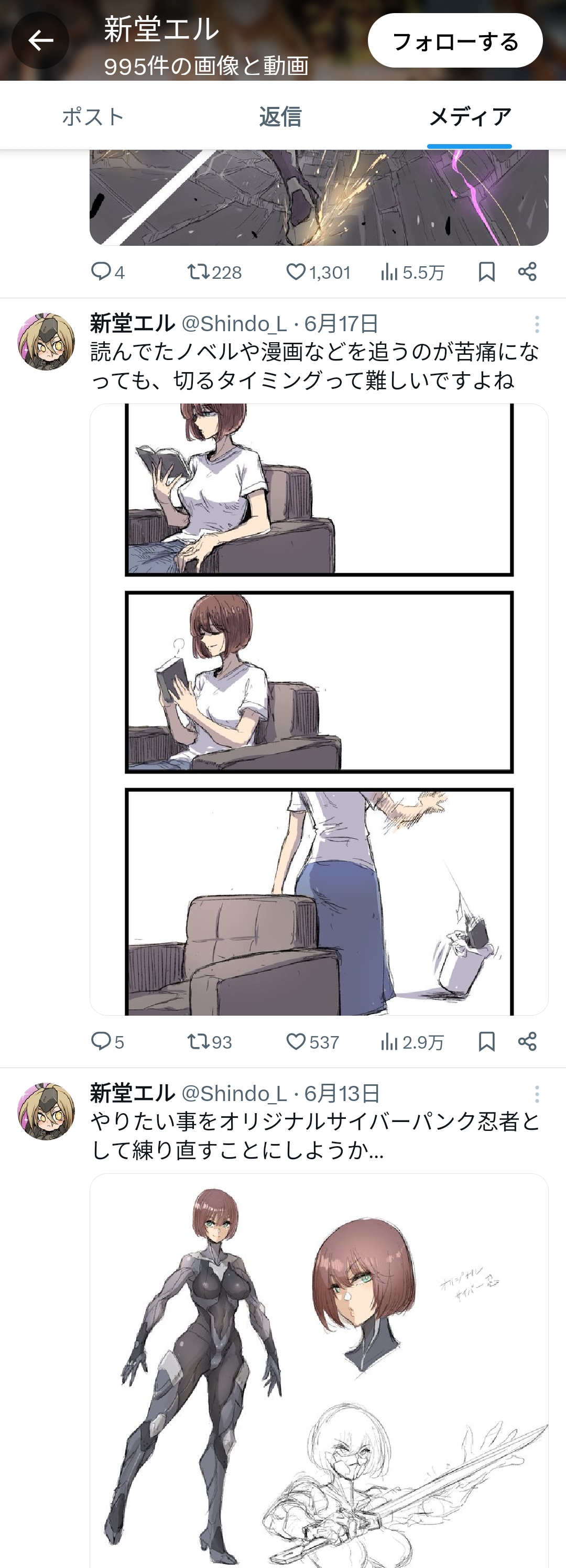This screenshot has height=1568, width=566.
Task: Open the three-panel reading comic image
Action: pyautogui.click(x=319, y=709)
